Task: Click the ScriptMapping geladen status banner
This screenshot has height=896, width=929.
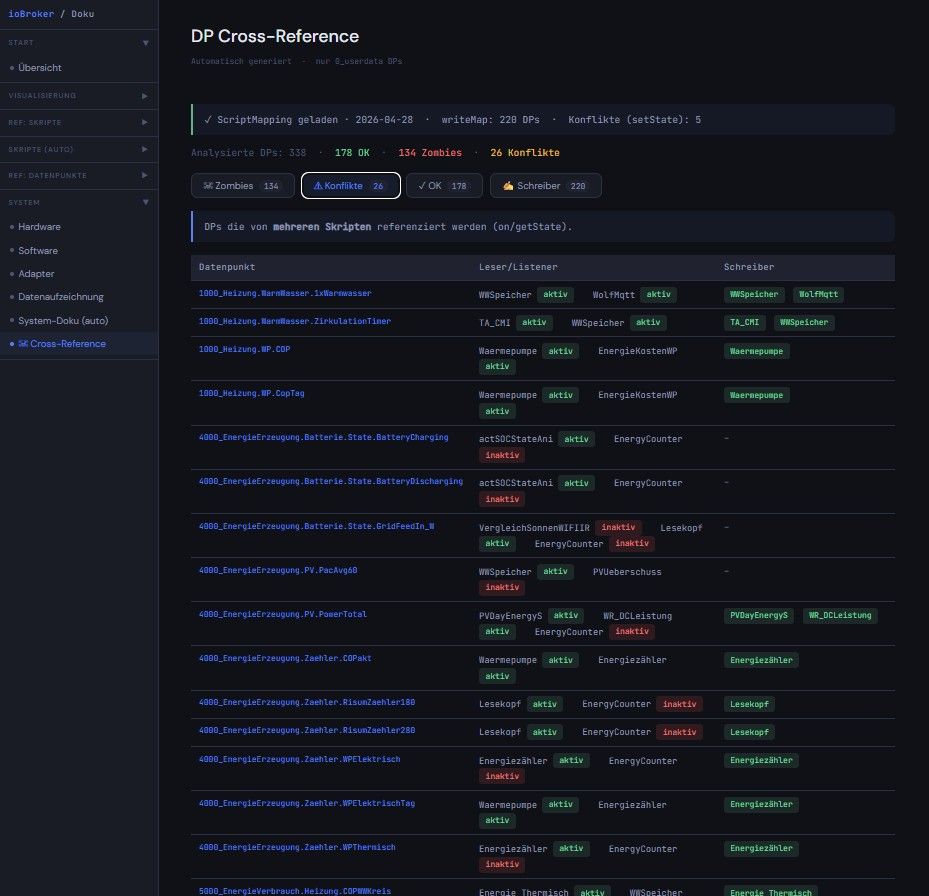Action: (543, 120)
